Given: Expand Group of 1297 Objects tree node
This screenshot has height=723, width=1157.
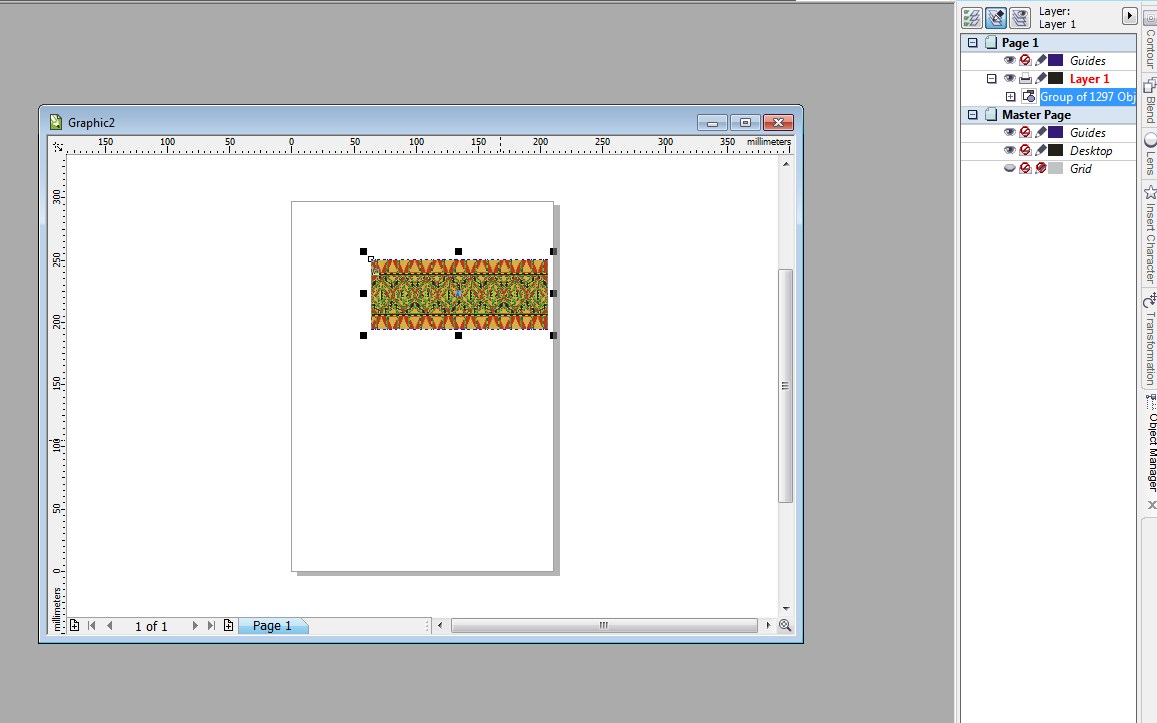Looking at the screenshot, I should [1011, 97].
